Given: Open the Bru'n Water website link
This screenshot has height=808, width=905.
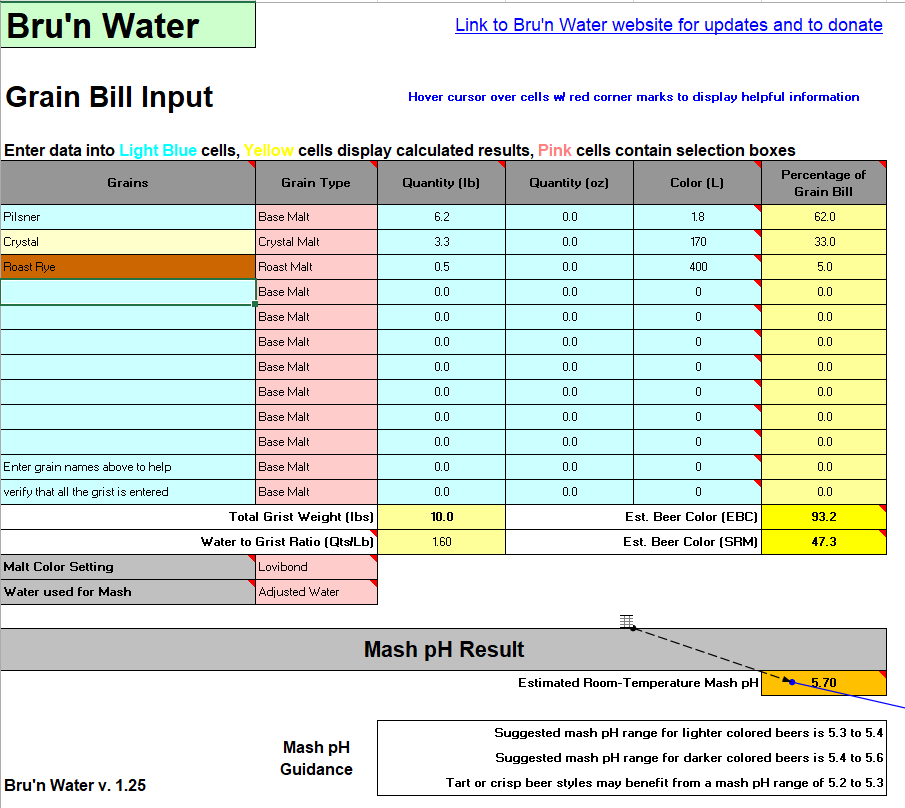Looking at the screenshot, I should tap(668, 25).
